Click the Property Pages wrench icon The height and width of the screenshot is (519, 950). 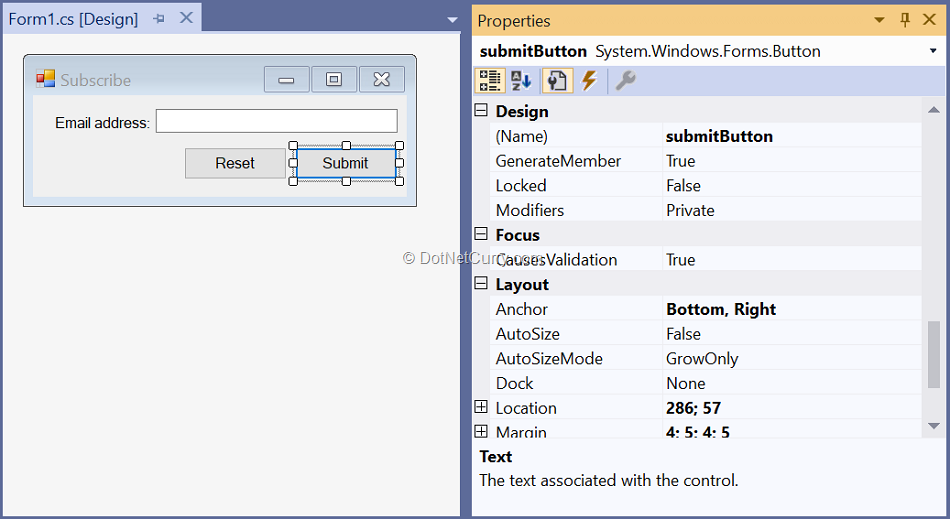pos(625,81)
